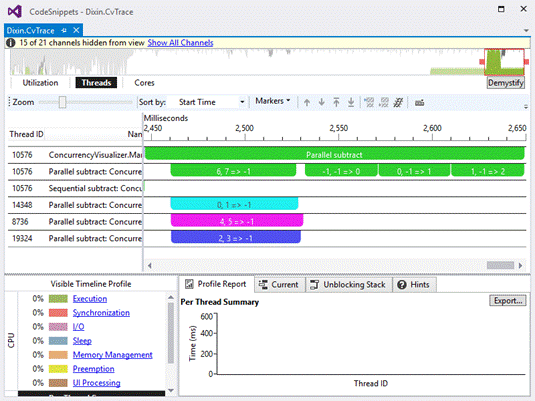Switch to the Hints tab

414,285
